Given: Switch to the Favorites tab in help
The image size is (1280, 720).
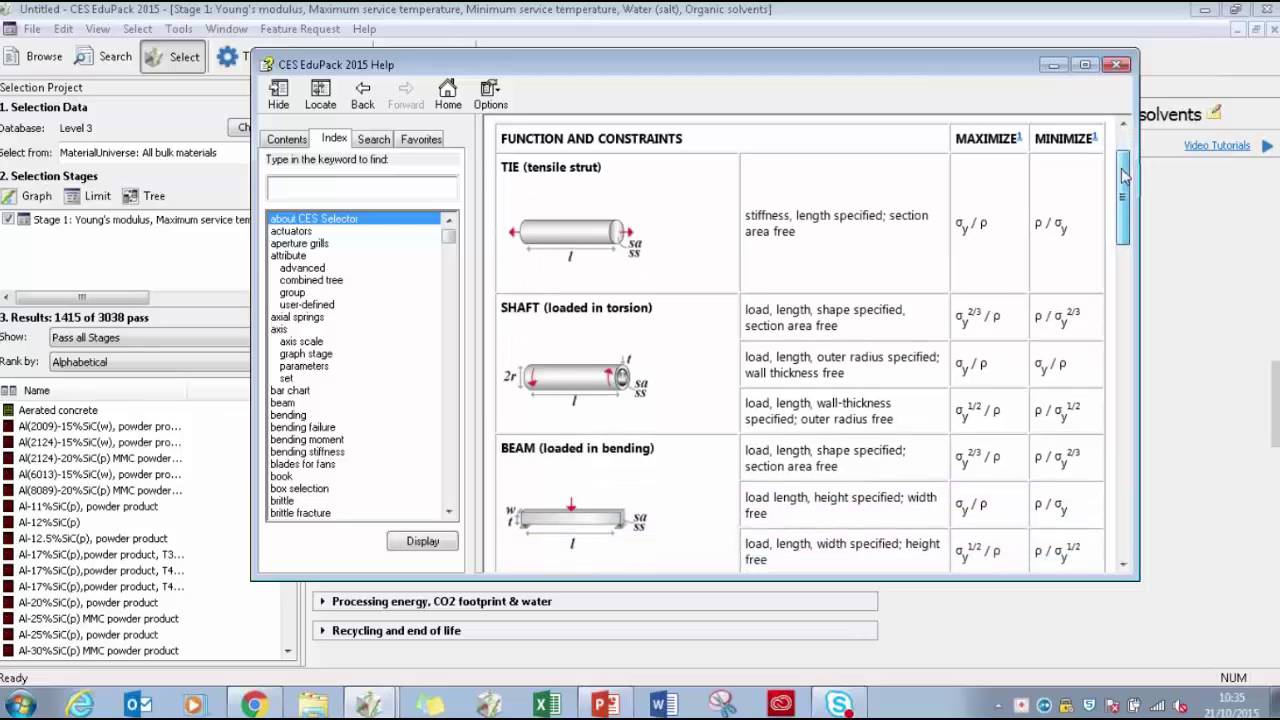Looking at the screenshot, I should [421, 140].
